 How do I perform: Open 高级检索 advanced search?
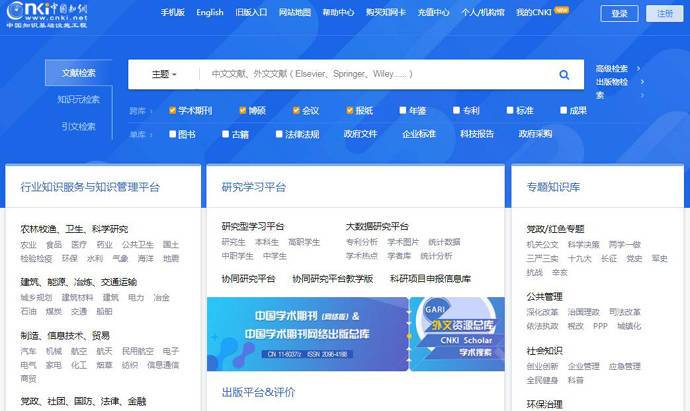[612, 69]
